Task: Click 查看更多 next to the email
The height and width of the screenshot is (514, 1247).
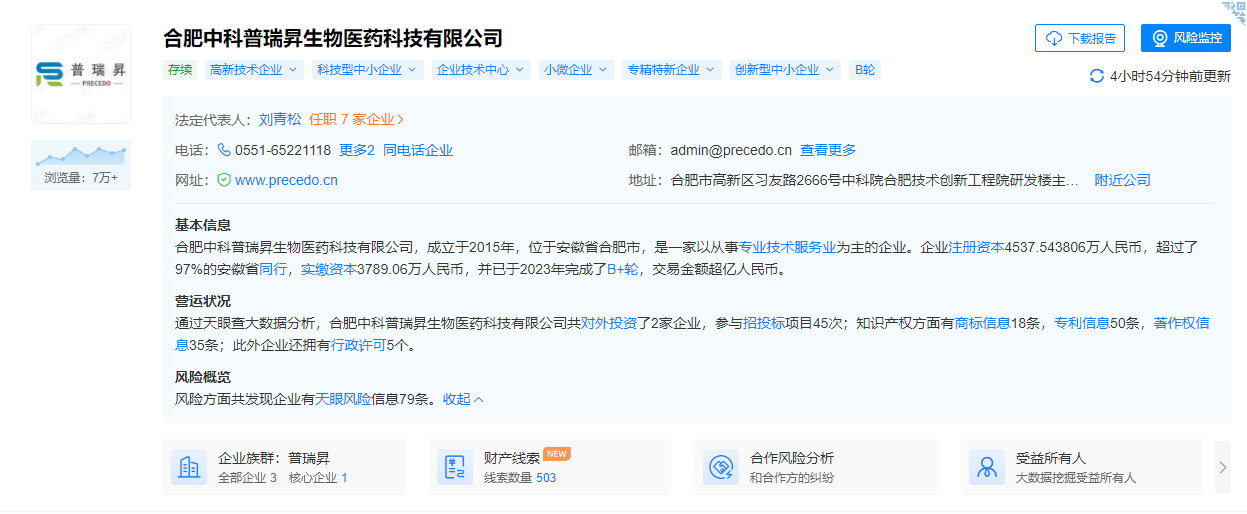Action: tap(828, 150)
